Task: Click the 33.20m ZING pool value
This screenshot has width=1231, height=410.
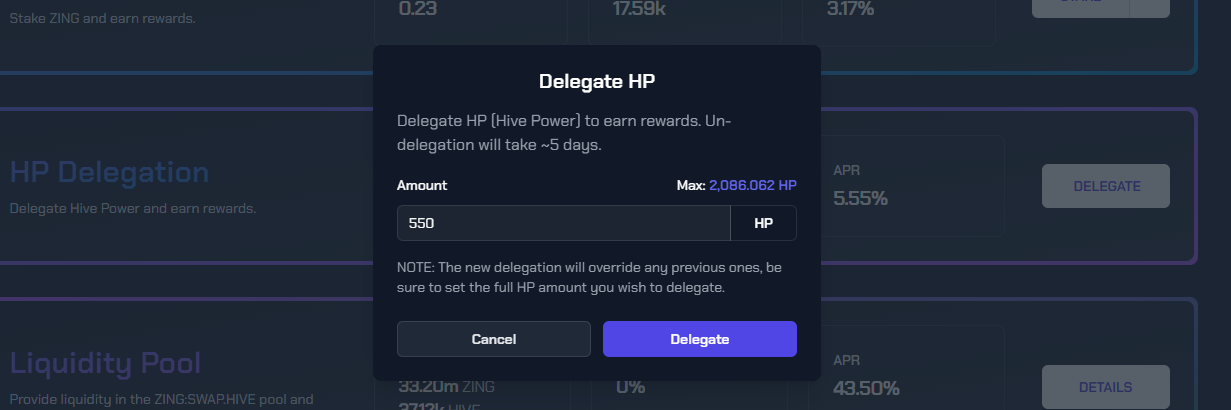Action: coord(446,386)
